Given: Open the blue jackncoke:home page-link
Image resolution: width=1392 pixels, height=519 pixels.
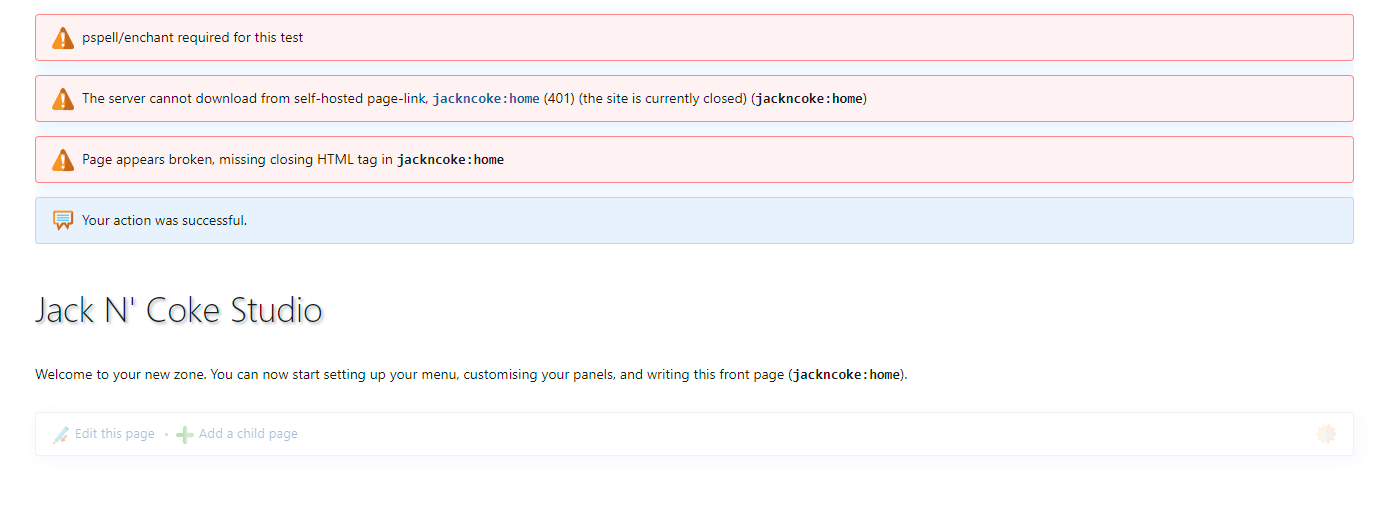Looking at the screenshot, I should coord(486,99).
